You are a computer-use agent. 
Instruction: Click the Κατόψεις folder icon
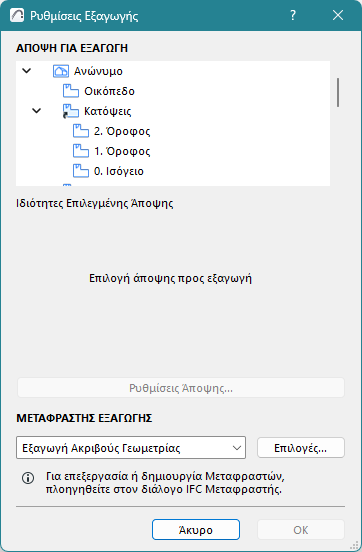click(x=71, y=111)
